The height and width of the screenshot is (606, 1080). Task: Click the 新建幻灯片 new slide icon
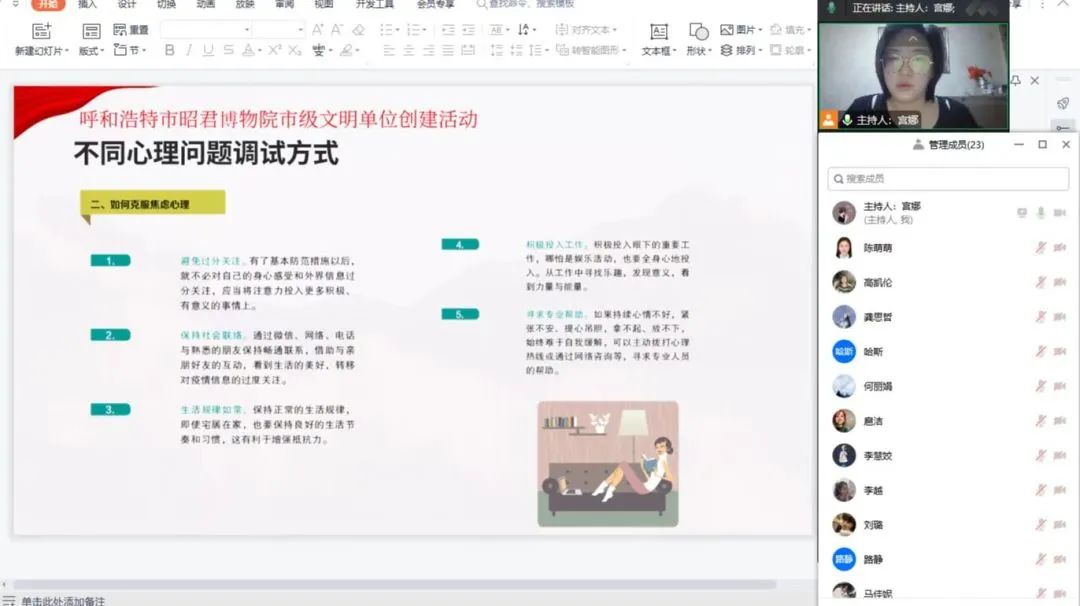(41, 31)
